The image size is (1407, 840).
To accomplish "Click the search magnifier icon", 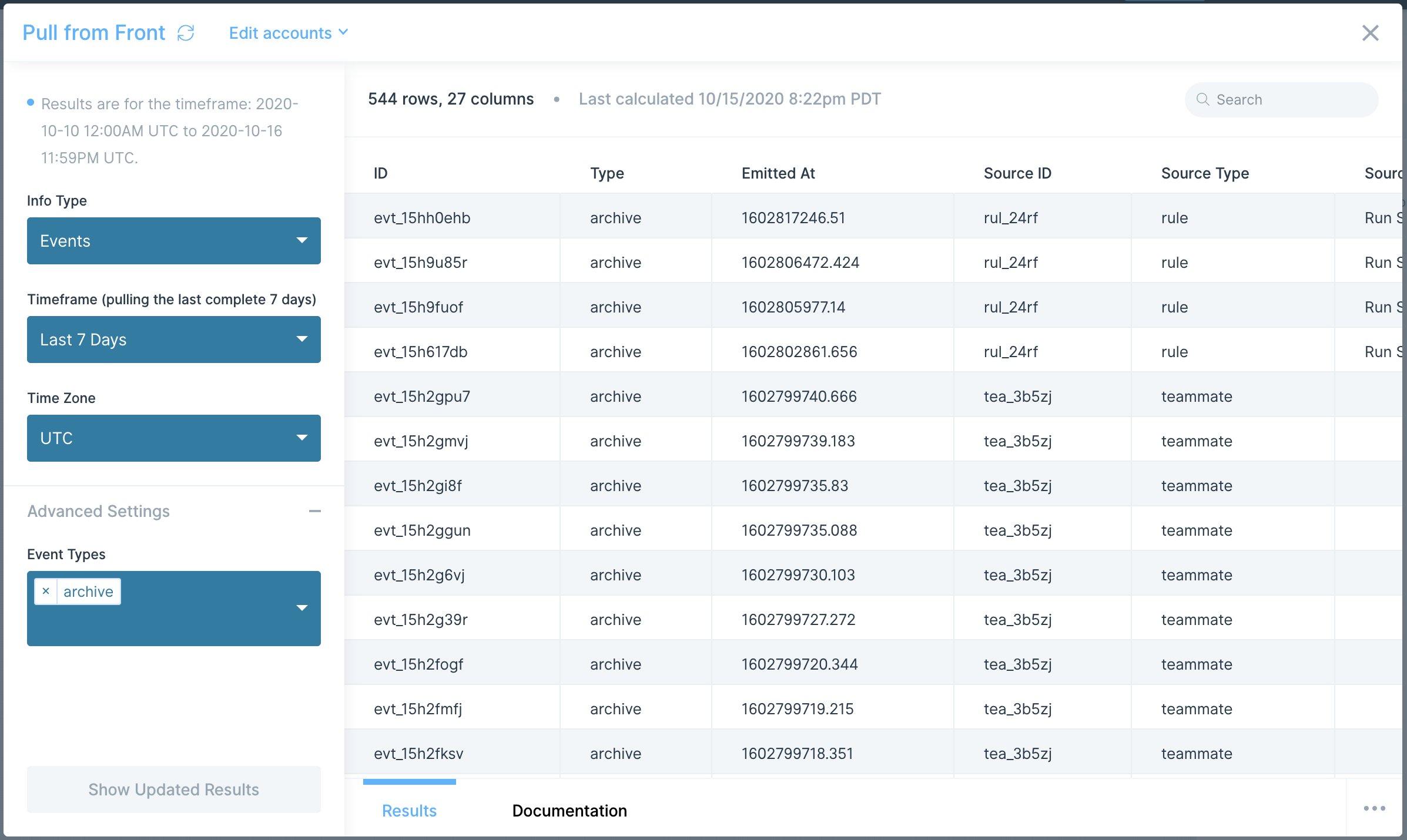I will (1202, 99).
